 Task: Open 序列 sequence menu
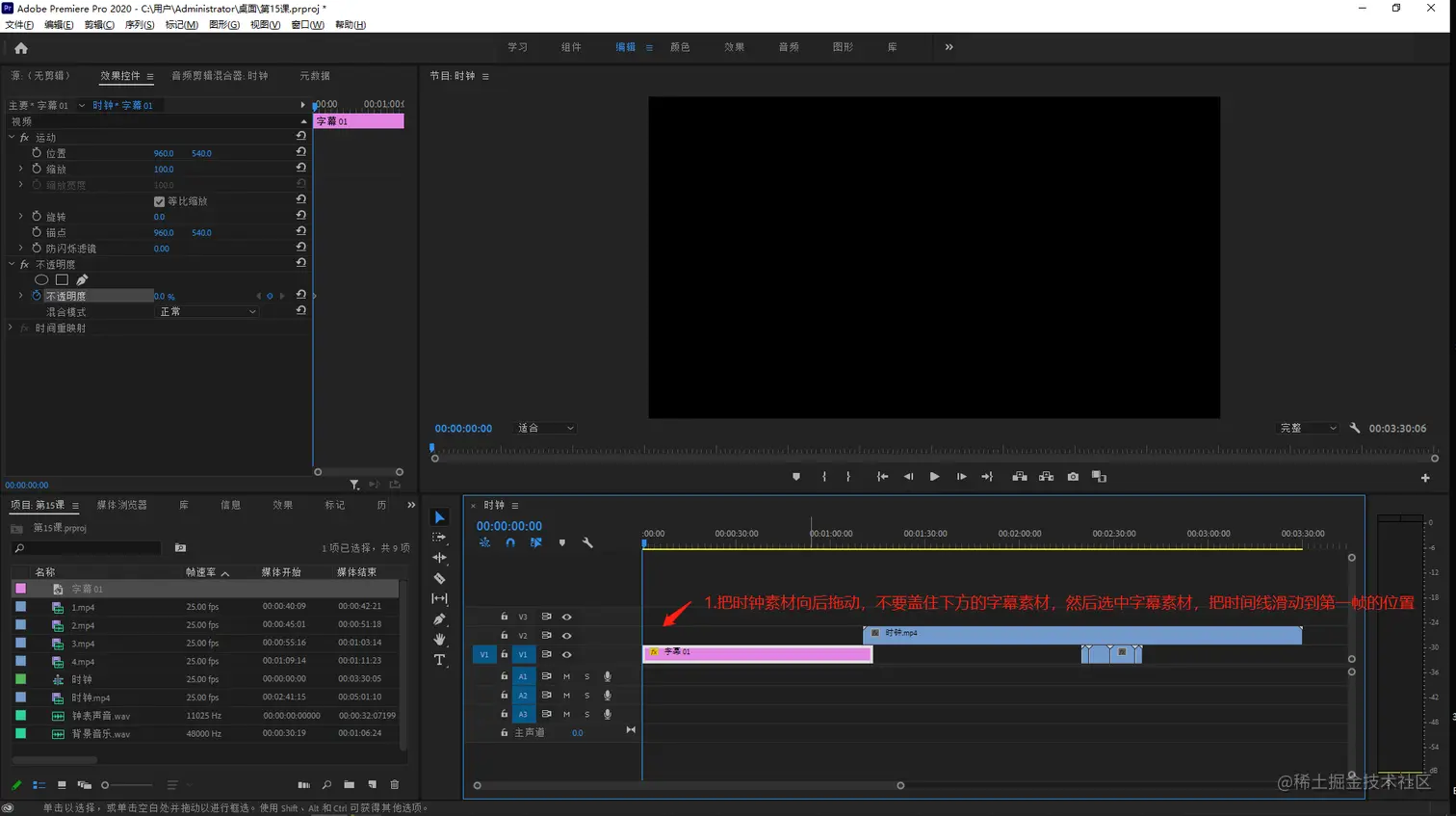[x=140, y=25]
